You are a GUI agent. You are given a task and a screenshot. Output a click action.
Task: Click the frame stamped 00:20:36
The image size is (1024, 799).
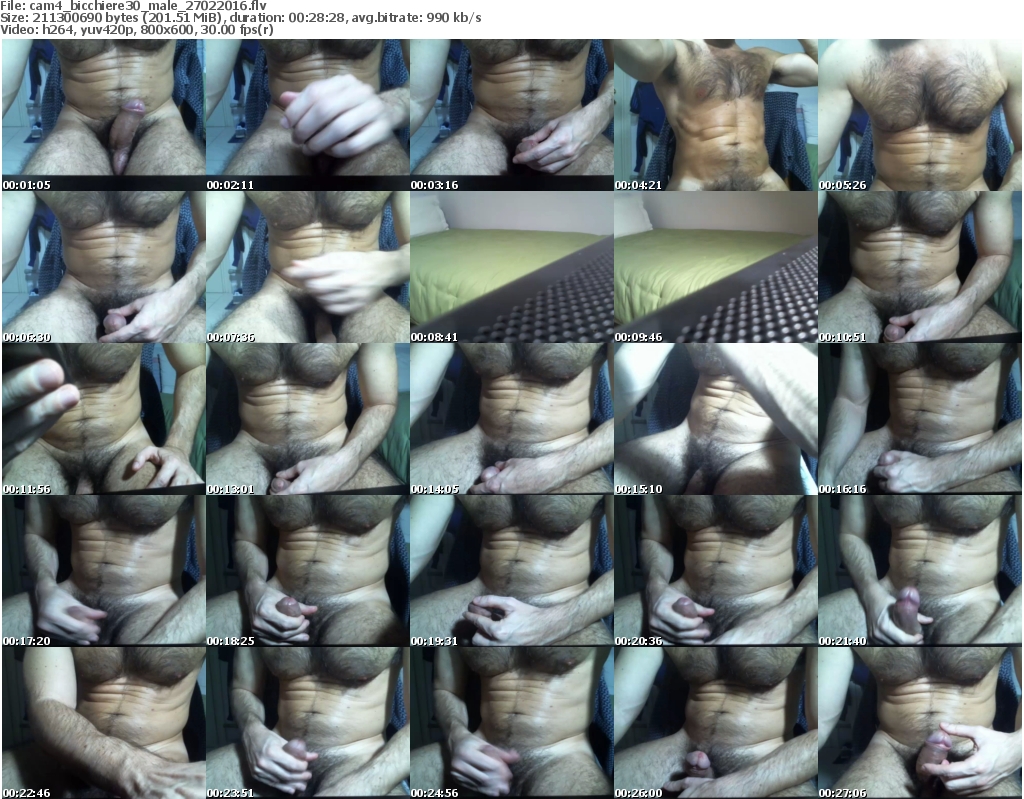click(x=716, y=571)
